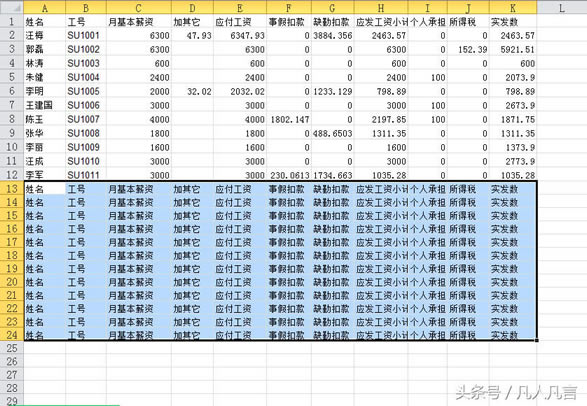Select cell with value 488.6503
Screen dimensions: 587x406
(x=332, y=133)
